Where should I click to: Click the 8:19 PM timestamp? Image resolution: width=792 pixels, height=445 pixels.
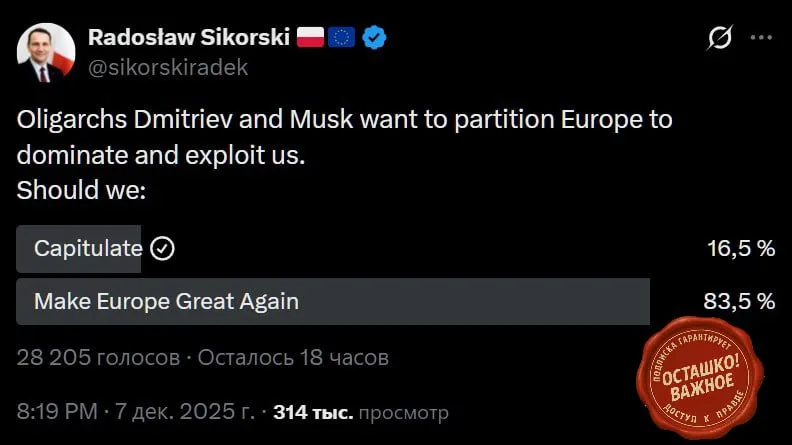[57, 412]
